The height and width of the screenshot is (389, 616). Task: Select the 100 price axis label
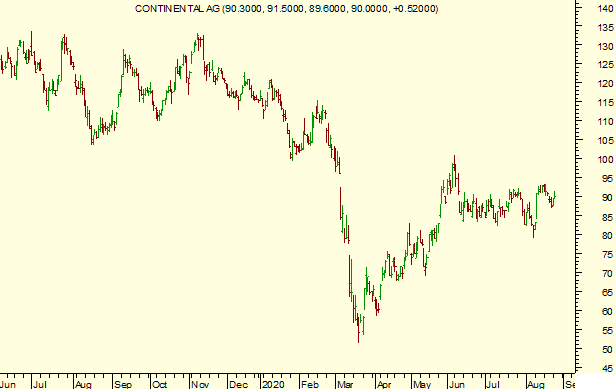pyautogui.click(x=605, y=159)
